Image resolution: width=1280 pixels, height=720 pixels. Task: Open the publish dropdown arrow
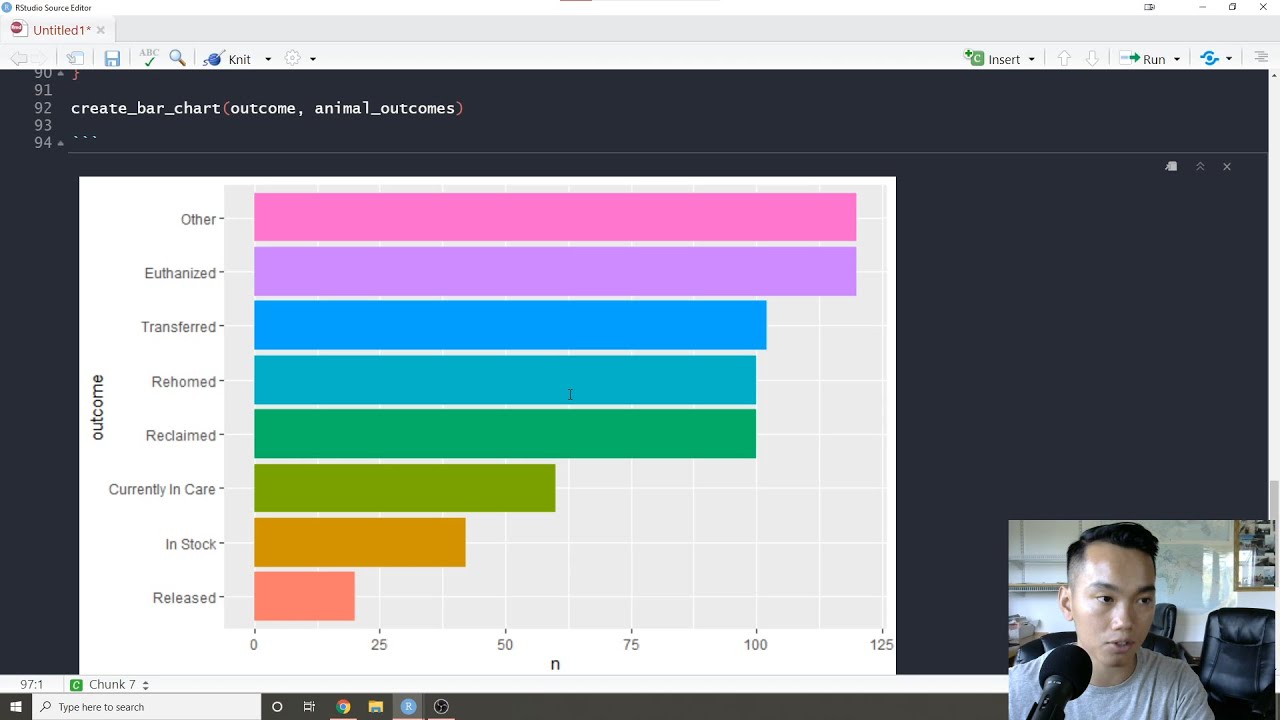[1229, 59]
